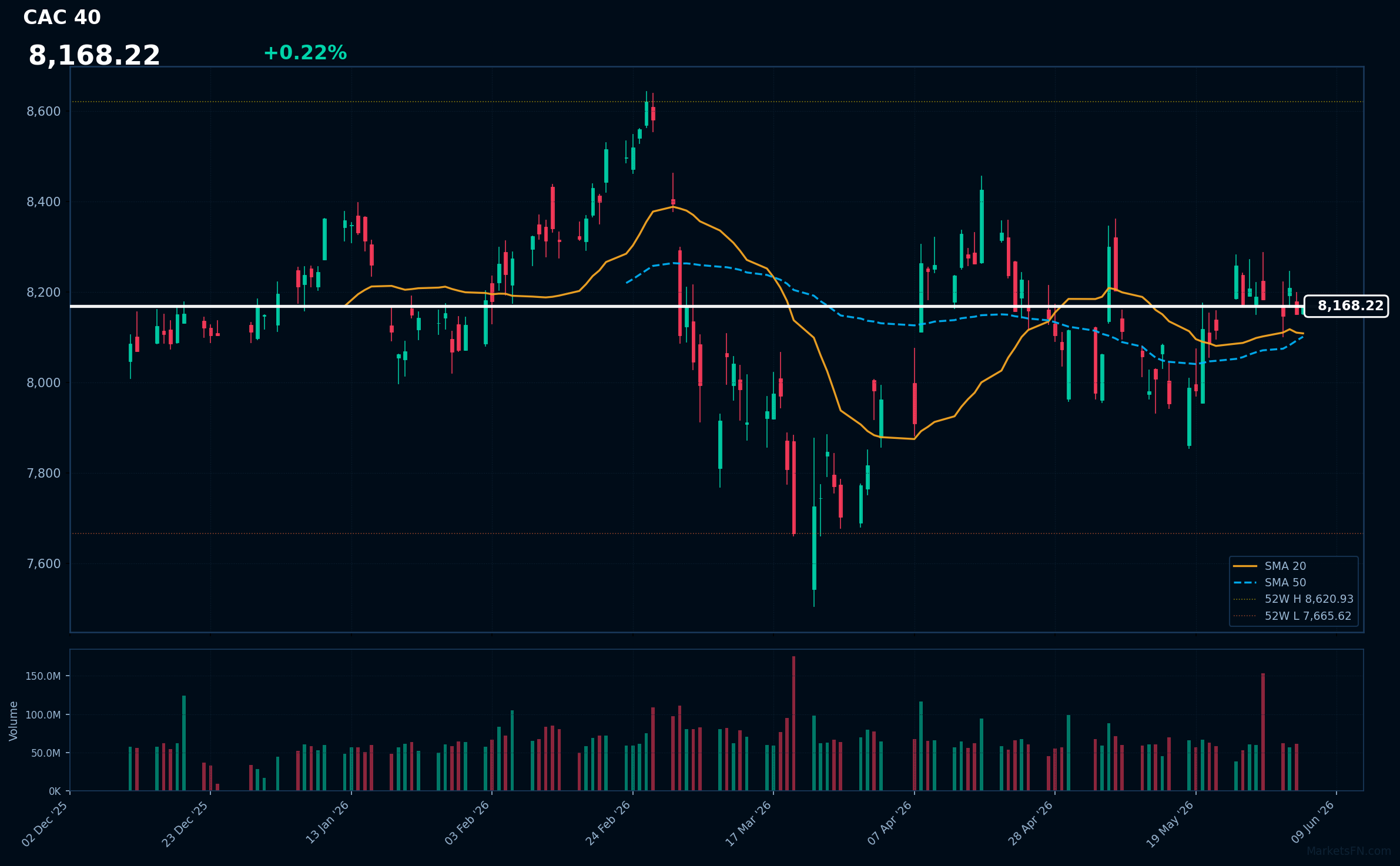The height and width of the screenshot is (866, 1400).
Task: Click the SMA 20 legend entry
Action: pos(1270,566)
